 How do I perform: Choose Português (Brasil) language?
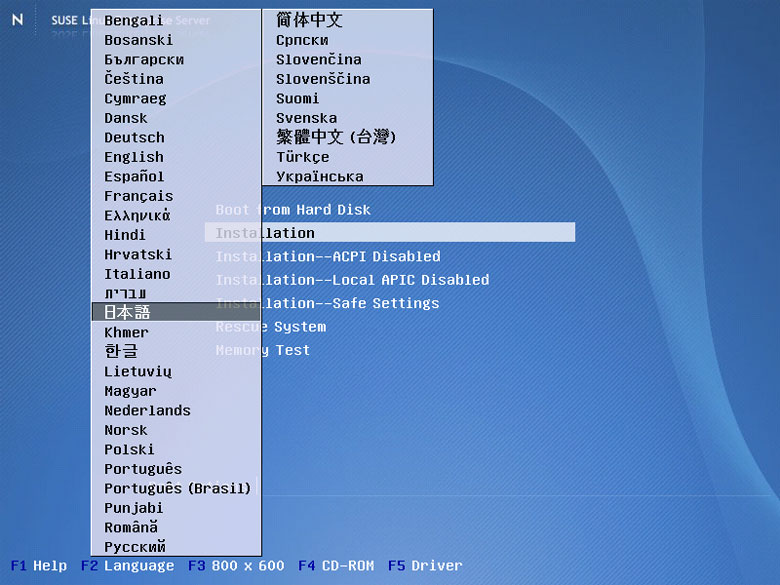click(x=178, y=488)
